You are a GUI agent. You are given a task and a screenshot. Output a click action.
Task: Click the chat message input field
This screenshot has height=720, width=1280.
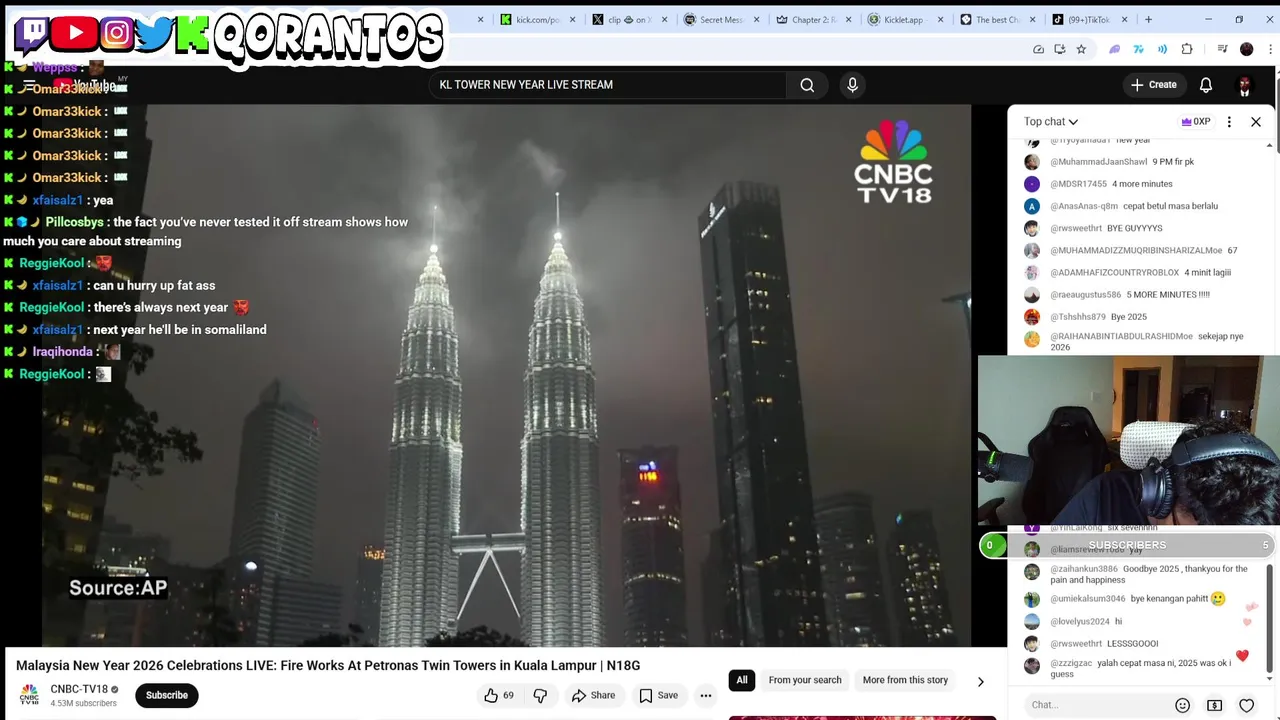1095,705
